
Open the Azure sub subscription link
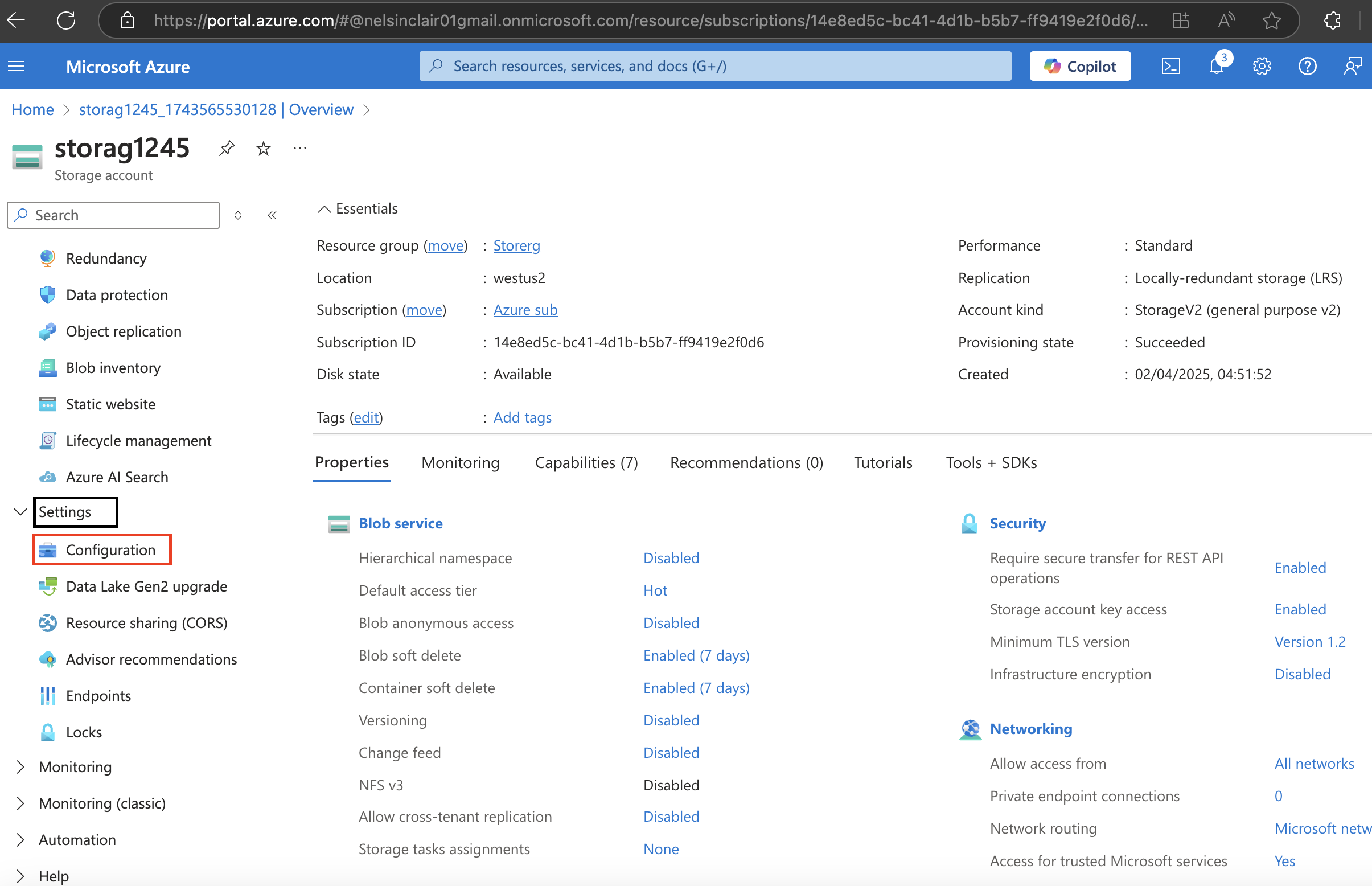click(525, 310)
